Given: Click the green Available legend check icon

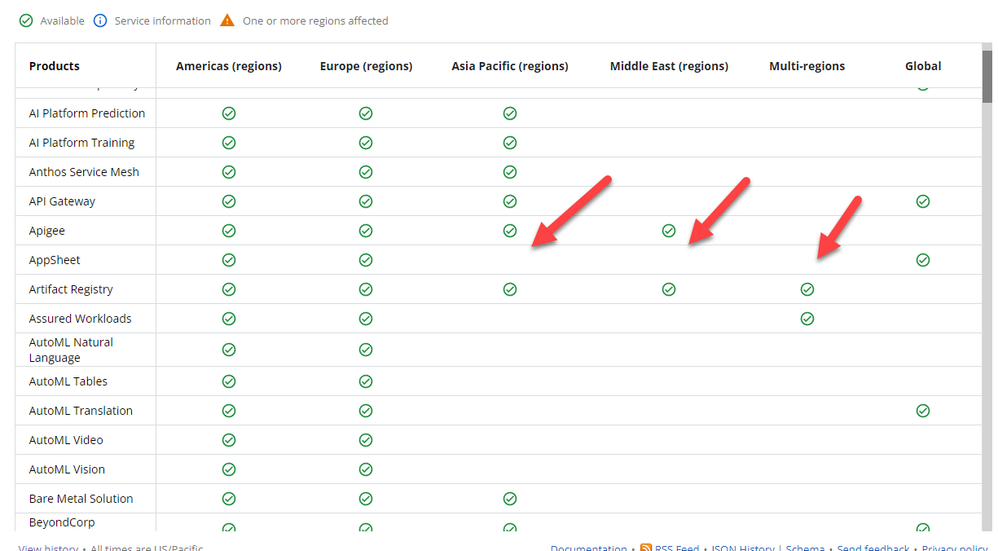Looking at the screenshot, I should [x=26, y=21].
